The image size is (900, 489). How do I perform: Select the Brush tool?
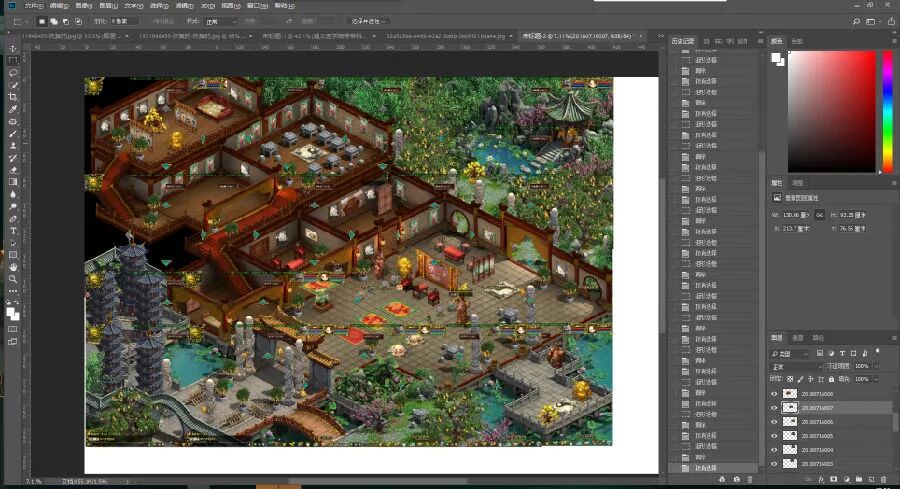(x=13, y=134)
